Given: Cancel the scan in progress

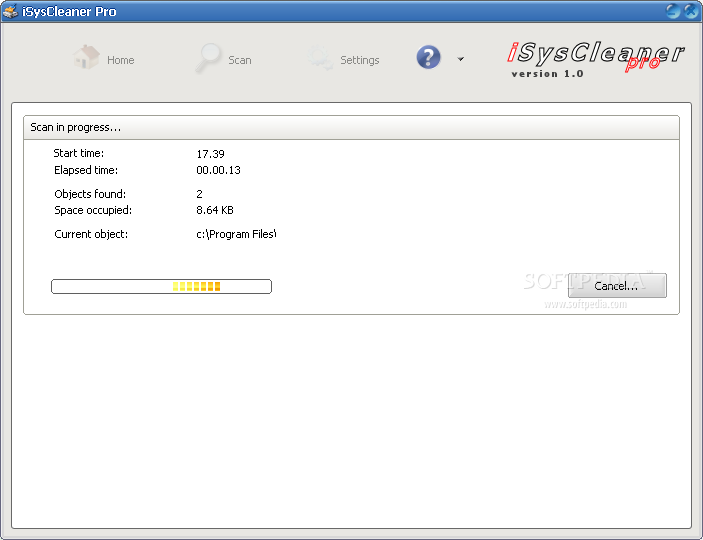Looking at the screenshot, I should pyautogui.click(x=617, y=286).
